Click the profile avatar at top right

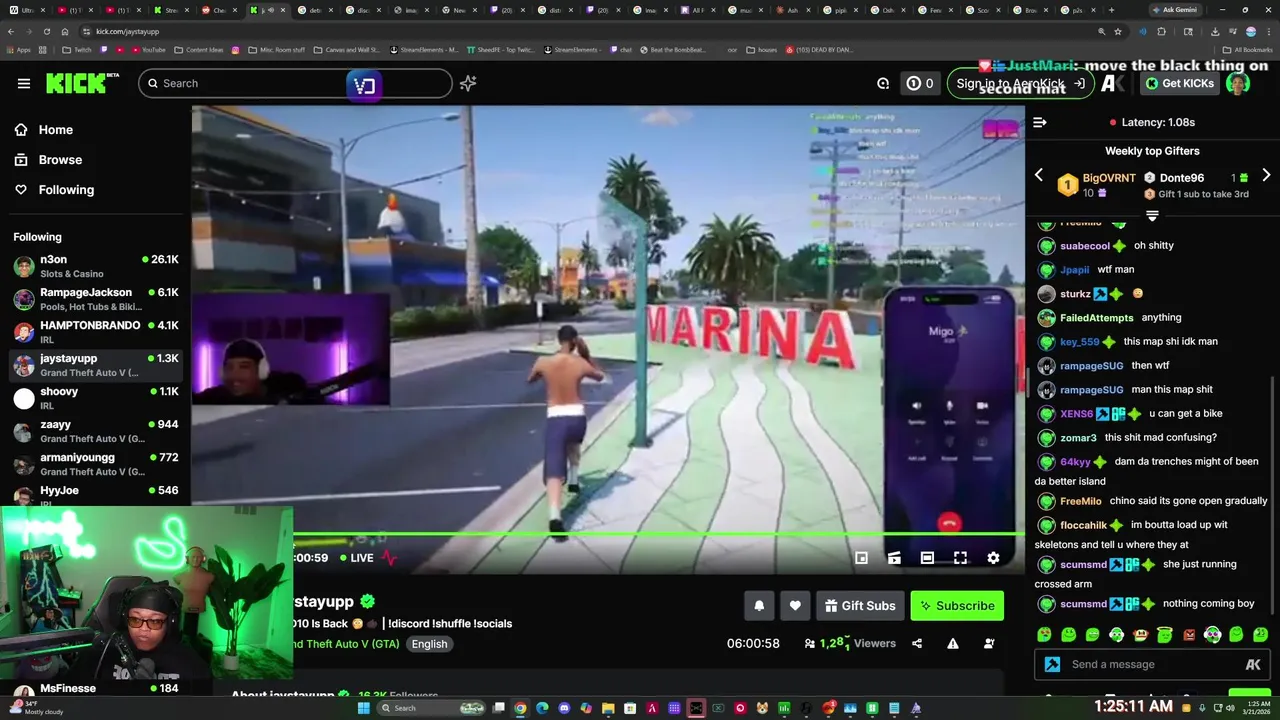1238,83
